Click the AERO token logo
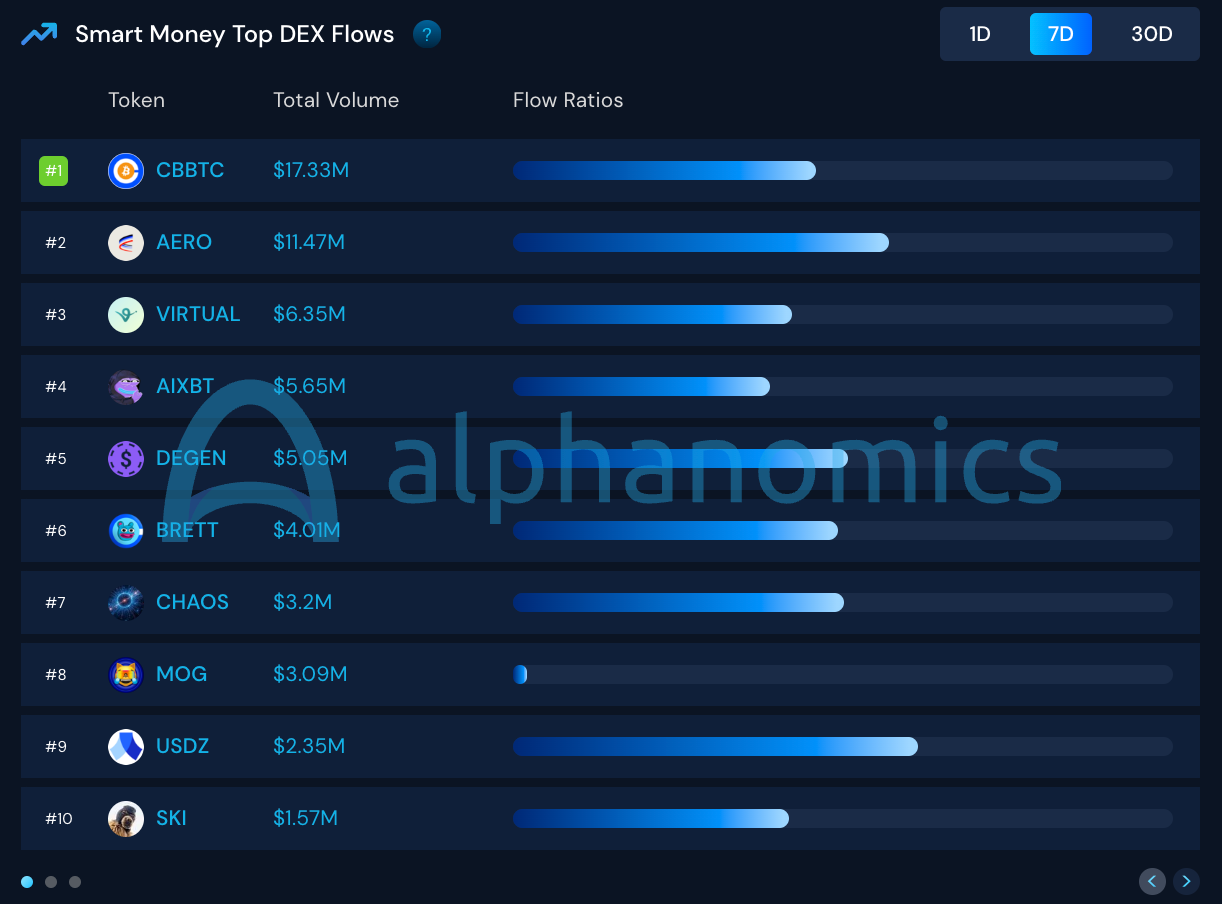This screenshot has height=904, width=1222. (126, 243)
